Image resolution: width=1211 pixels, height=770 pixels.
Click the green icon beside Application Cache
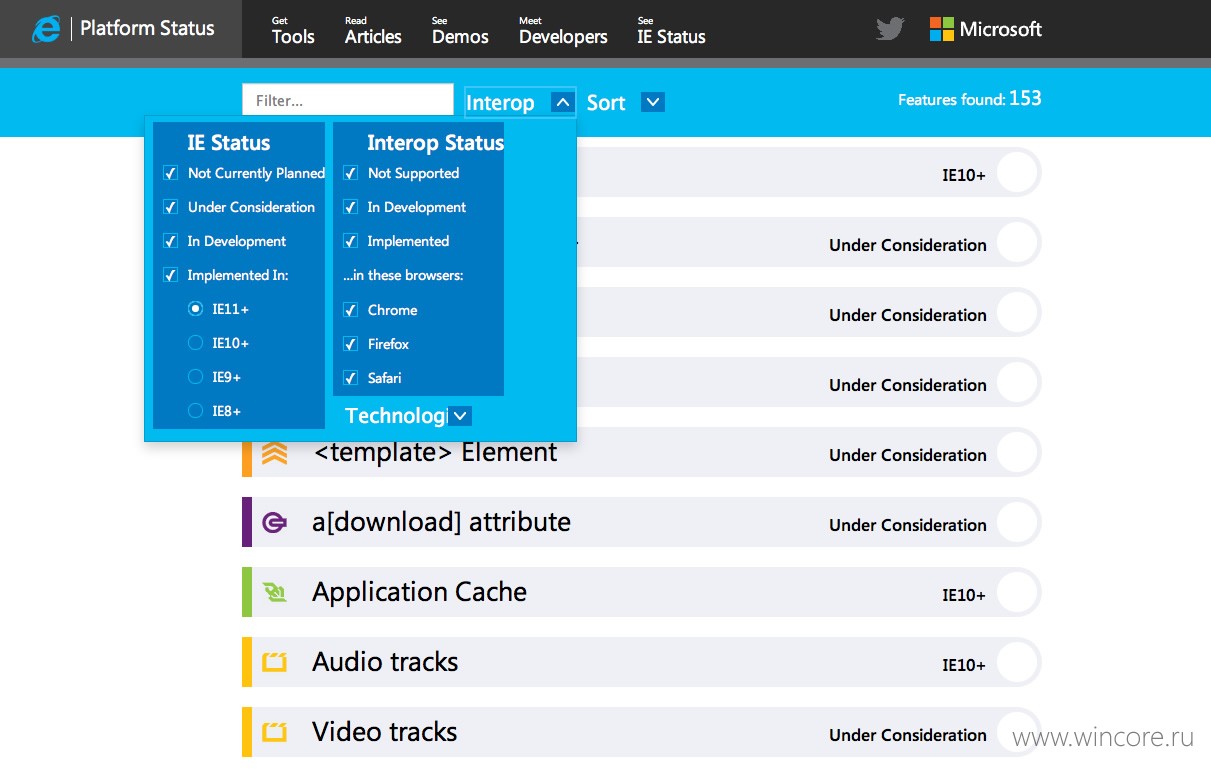pos(274,592)
